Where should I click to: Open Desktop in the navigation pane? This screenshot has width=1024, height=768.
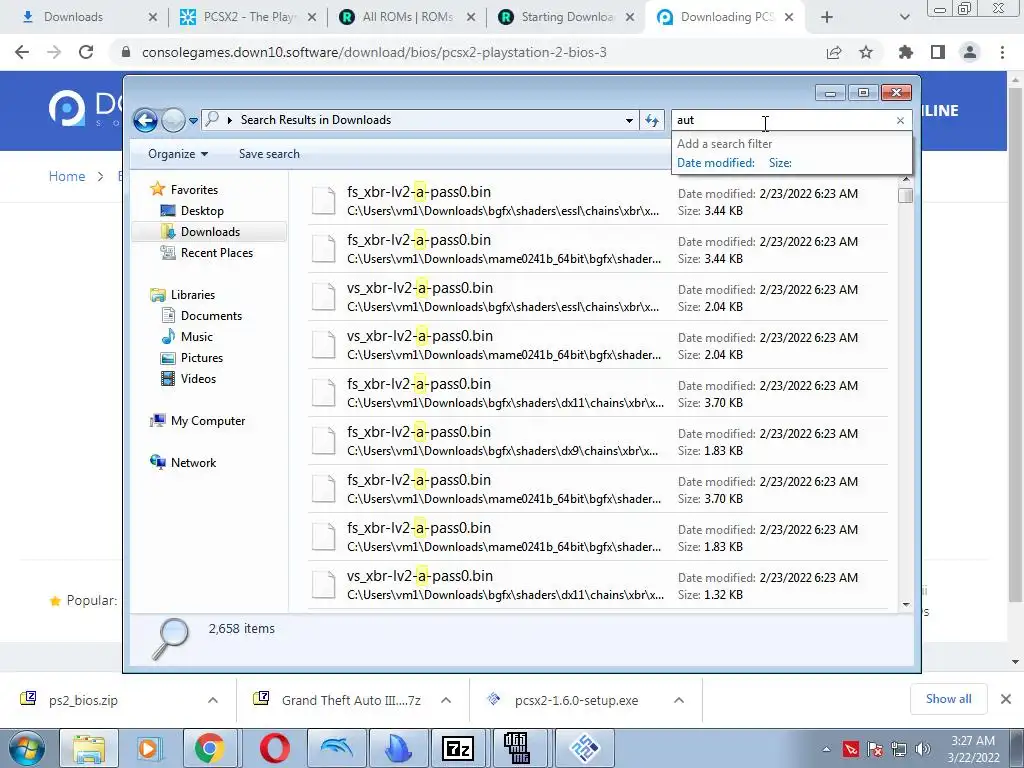(202, 211)
